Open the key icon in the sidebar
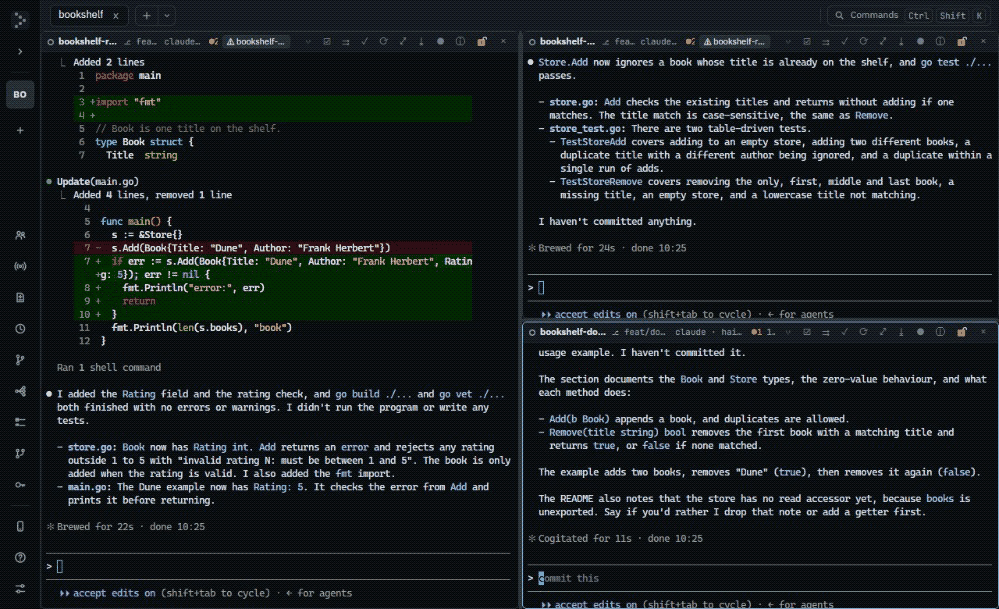This screenshot has width=999, height=609. pos(20,485)
